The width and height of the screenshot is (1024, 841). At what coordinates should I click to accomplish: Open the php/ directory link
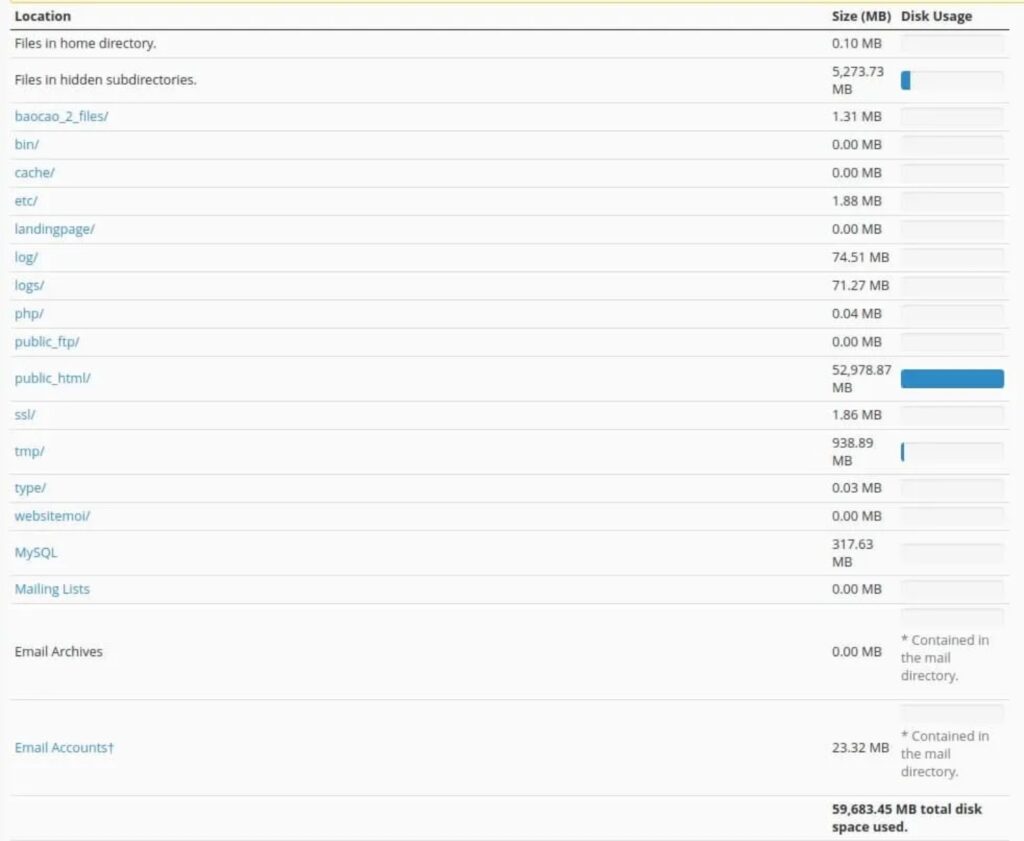(29, 313)
